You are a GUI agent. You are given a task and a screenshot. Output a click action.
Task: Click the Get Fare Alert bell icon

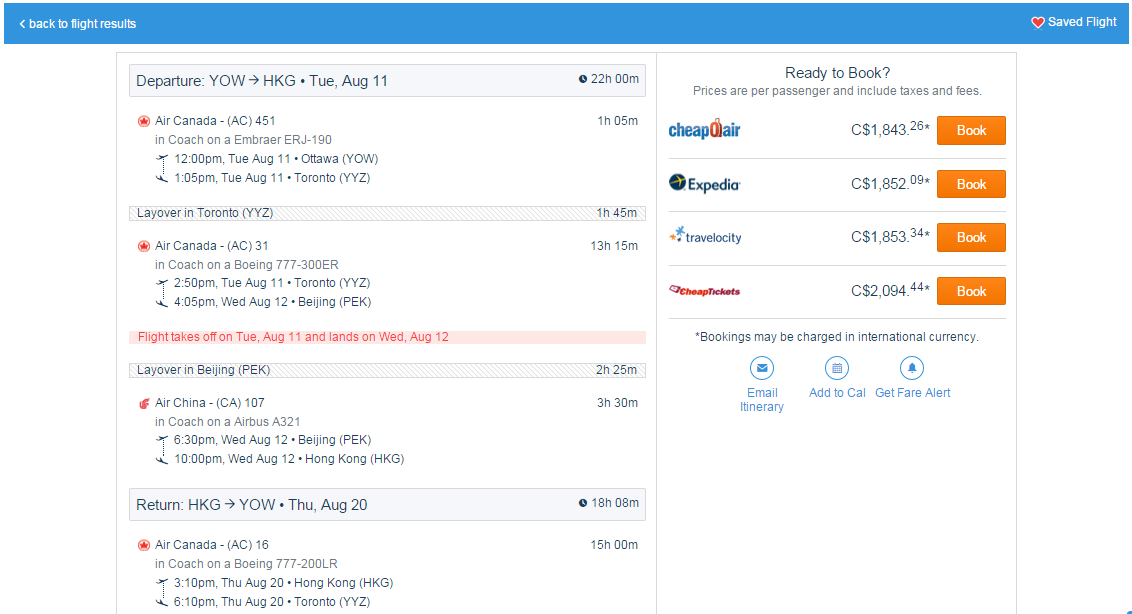pyautogui.click(x=912, y=368)
